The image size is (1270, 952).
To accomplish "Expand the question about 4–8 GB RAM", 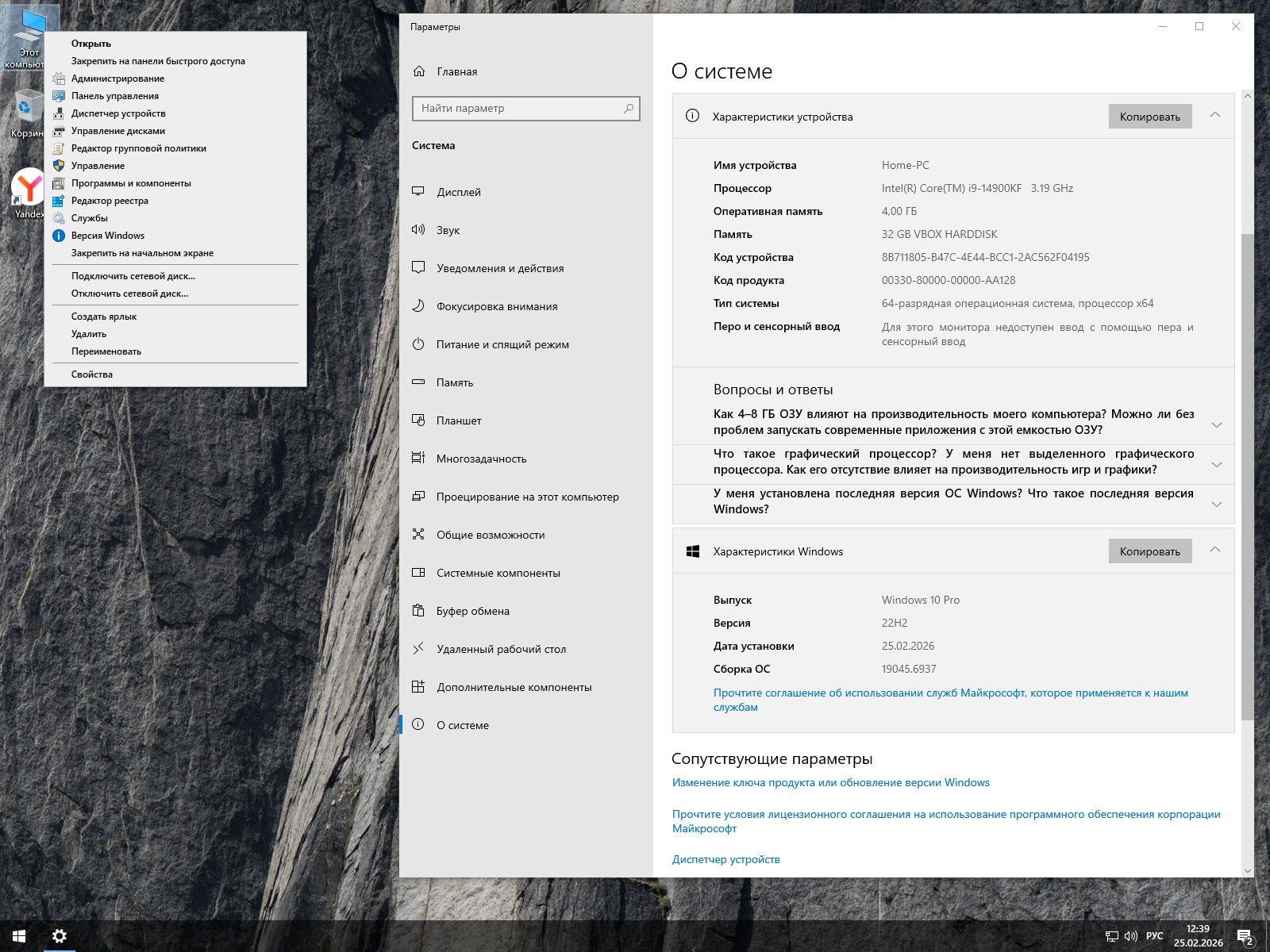I will click(1216, 424).
